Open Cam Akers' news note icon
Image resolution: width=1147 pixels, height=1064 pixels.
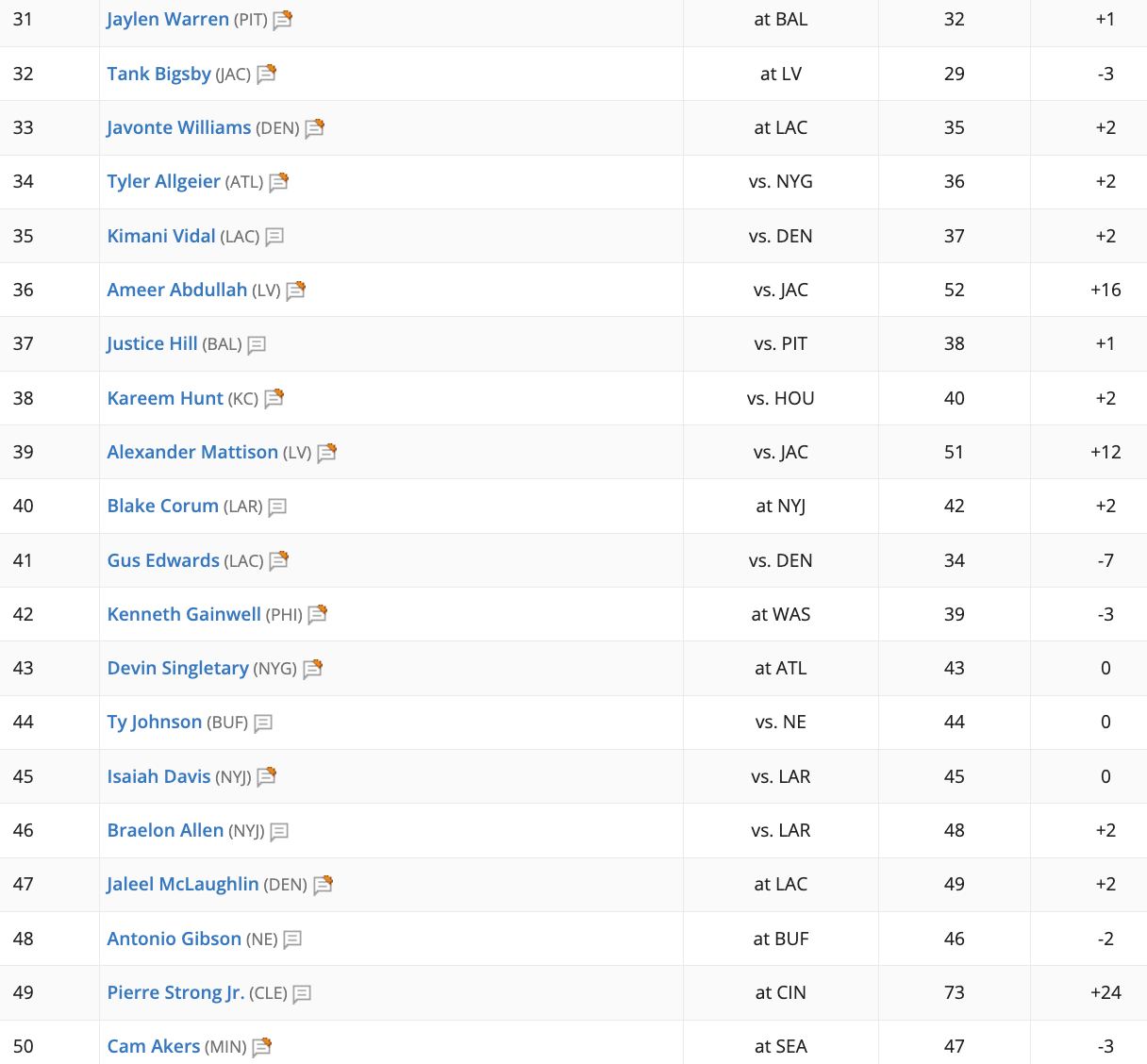click(261, 1047)
